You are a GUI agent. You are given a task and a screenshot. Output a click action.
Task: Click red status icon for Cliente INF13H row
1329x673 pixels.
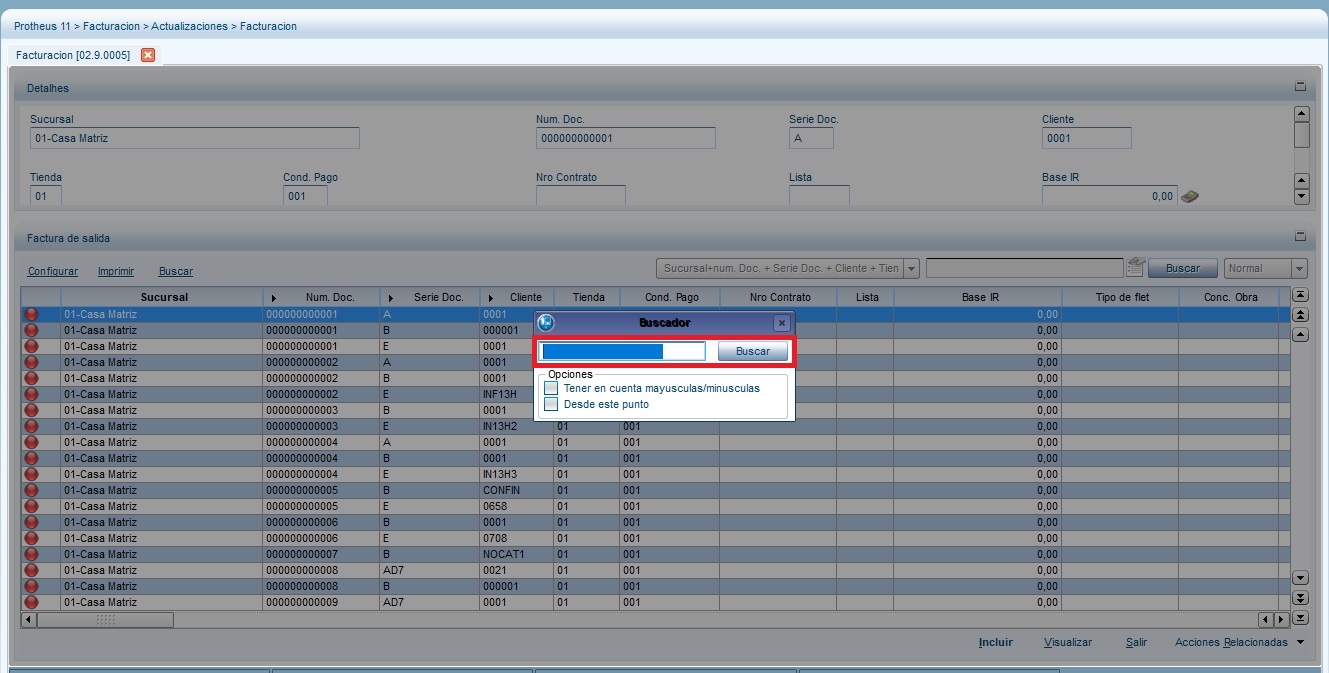tap(31, 394)
